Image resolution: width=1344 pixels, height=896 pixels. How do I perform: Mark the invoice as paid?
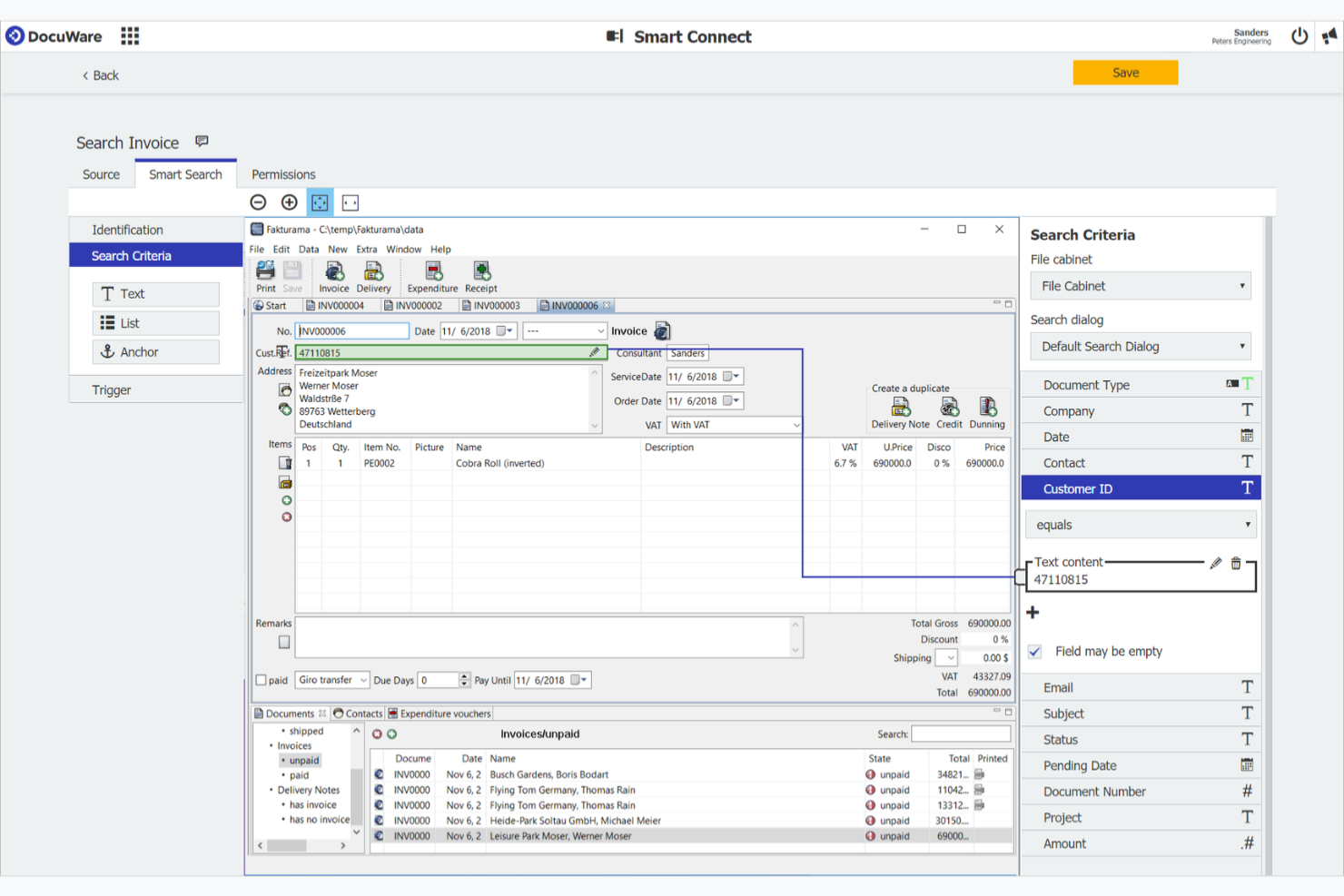[260, 679]
